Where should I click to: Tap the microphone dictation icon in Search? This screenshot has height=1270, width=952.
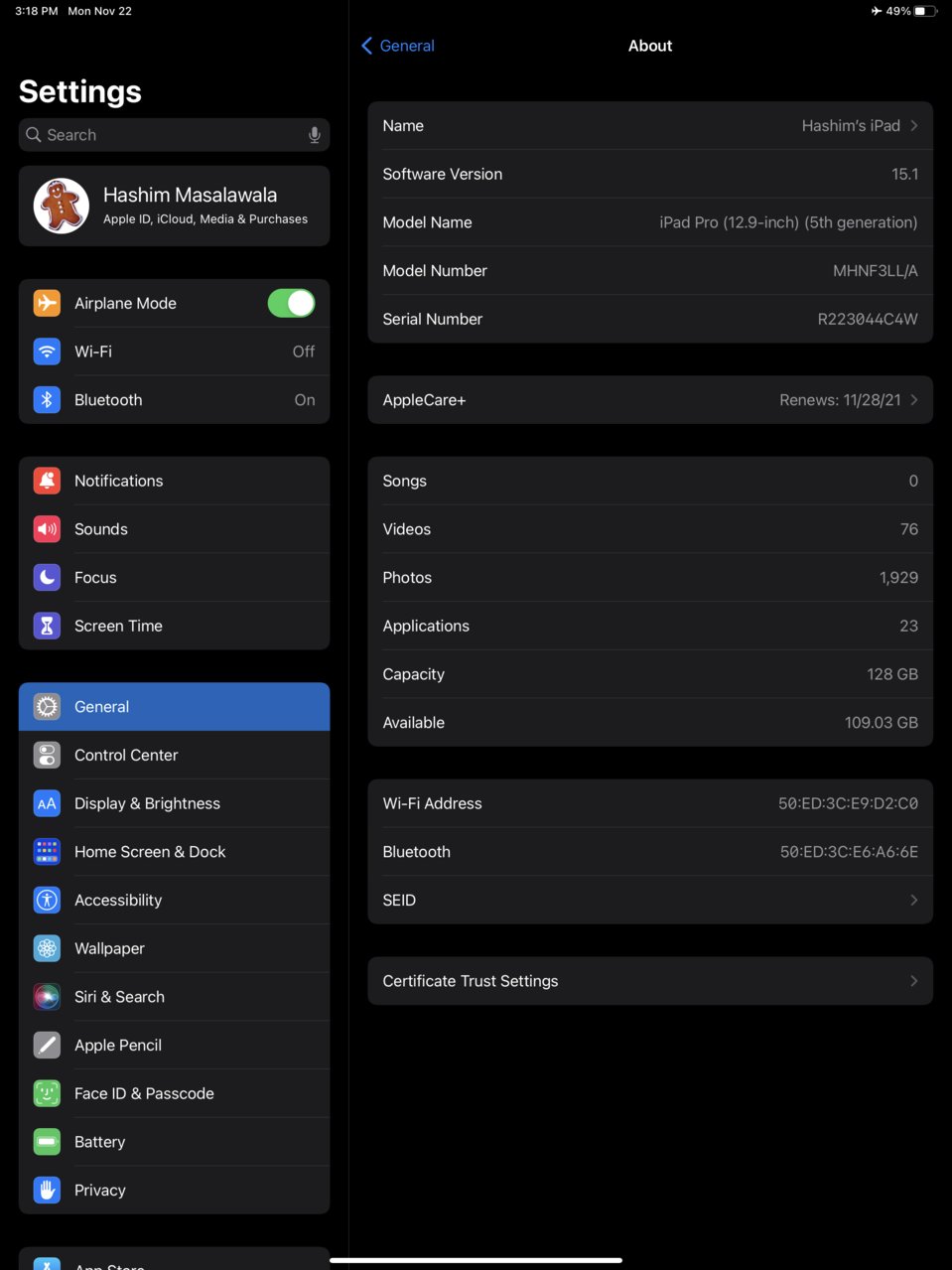pyautogui.click(x=315, y=135)
